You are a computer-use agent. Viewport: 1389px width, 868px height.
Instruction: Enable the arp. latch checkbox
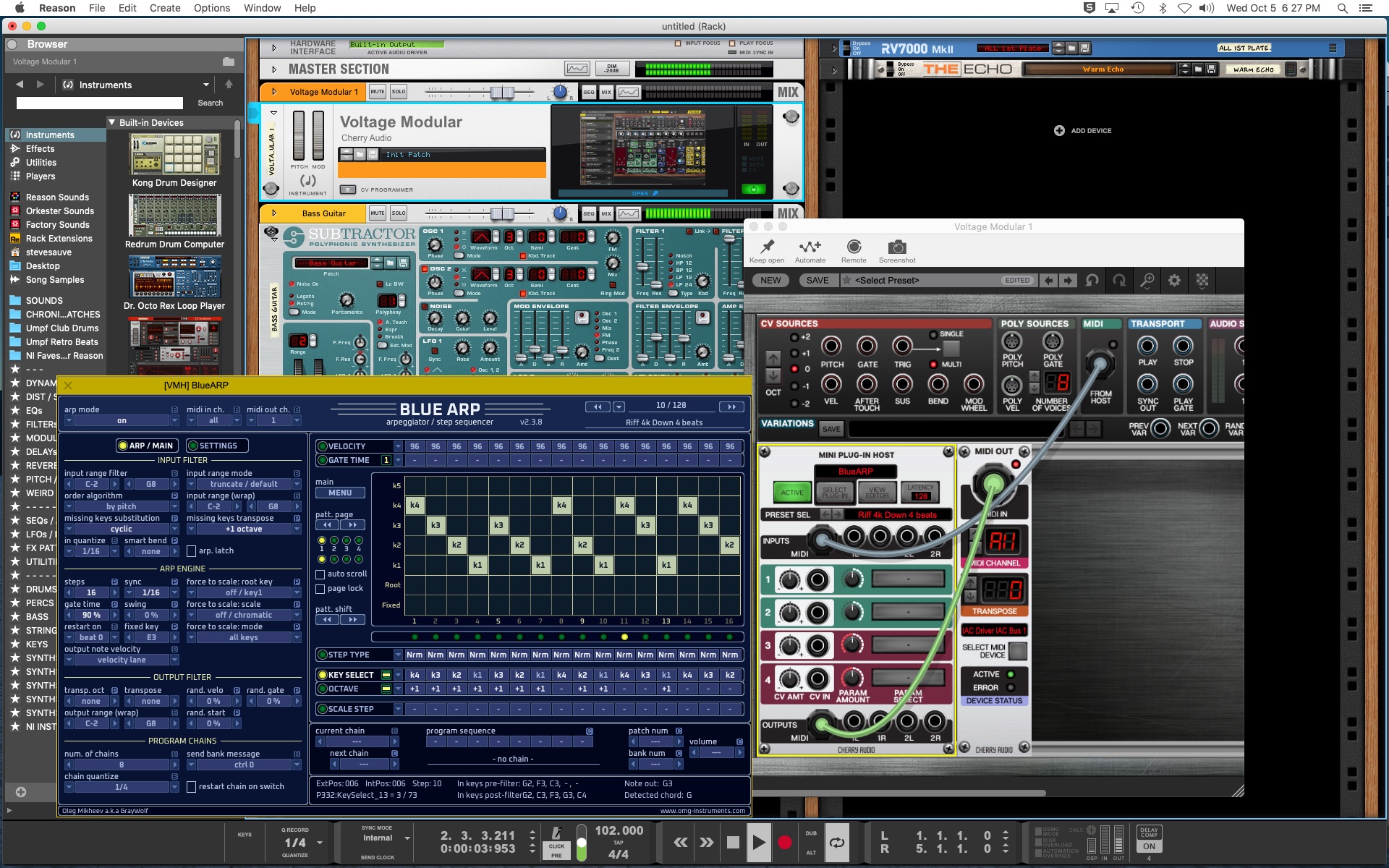point(192,551)
